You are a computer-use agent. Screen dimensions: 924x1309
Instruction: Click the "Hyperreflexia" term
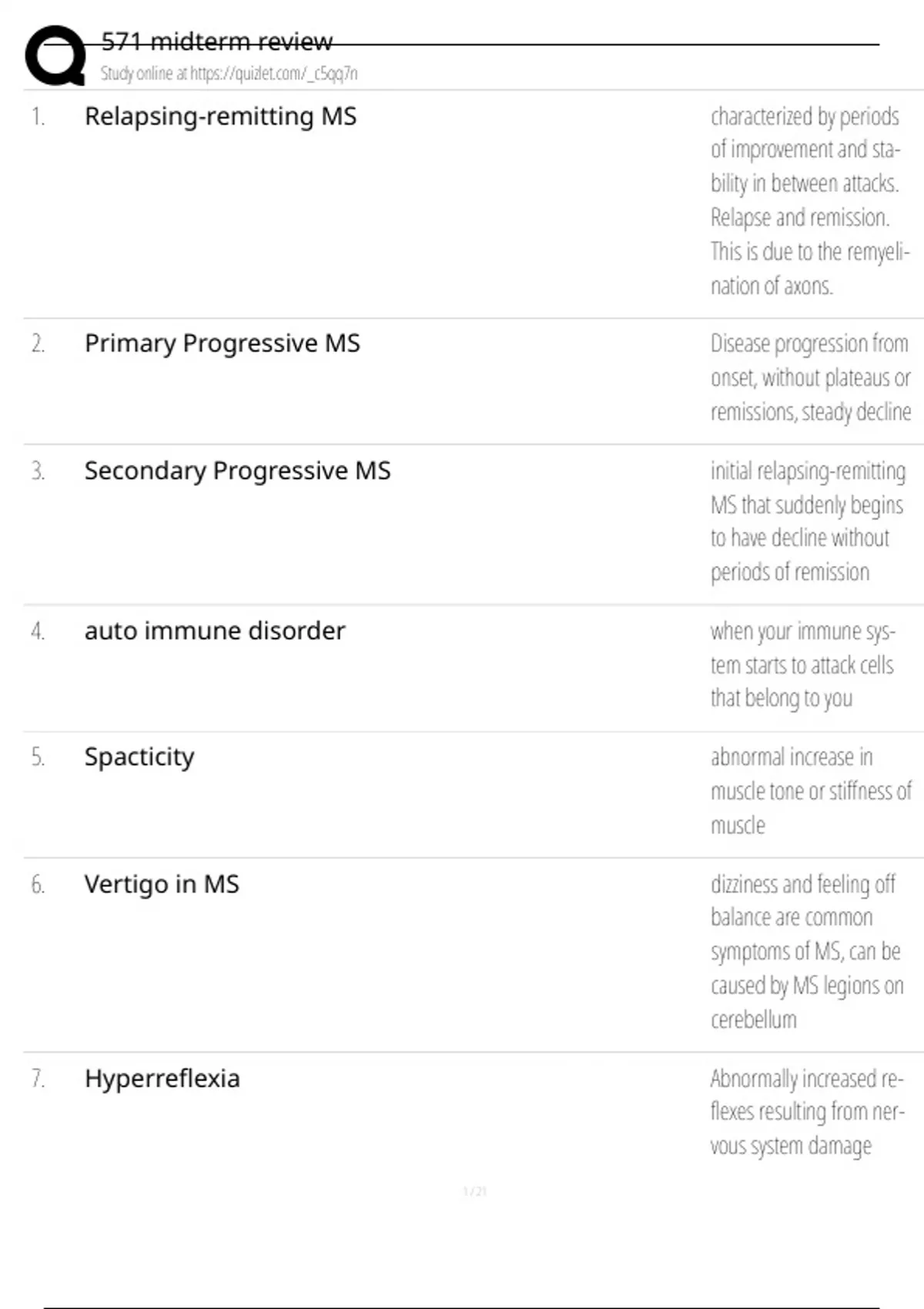point(162,1079)
